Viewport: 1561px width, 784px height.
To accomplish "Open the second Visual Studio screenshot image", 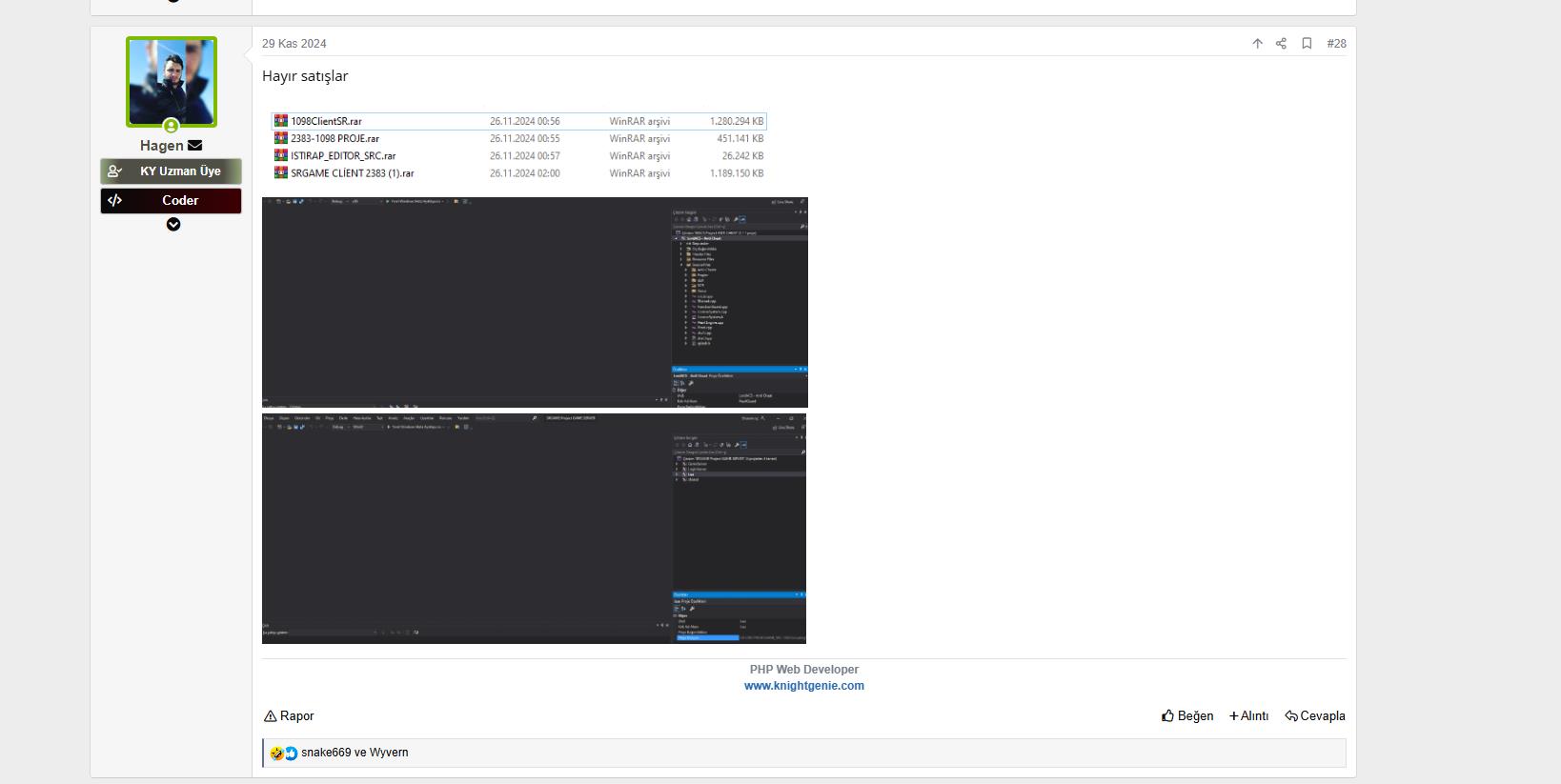I will tap(535, 528).
